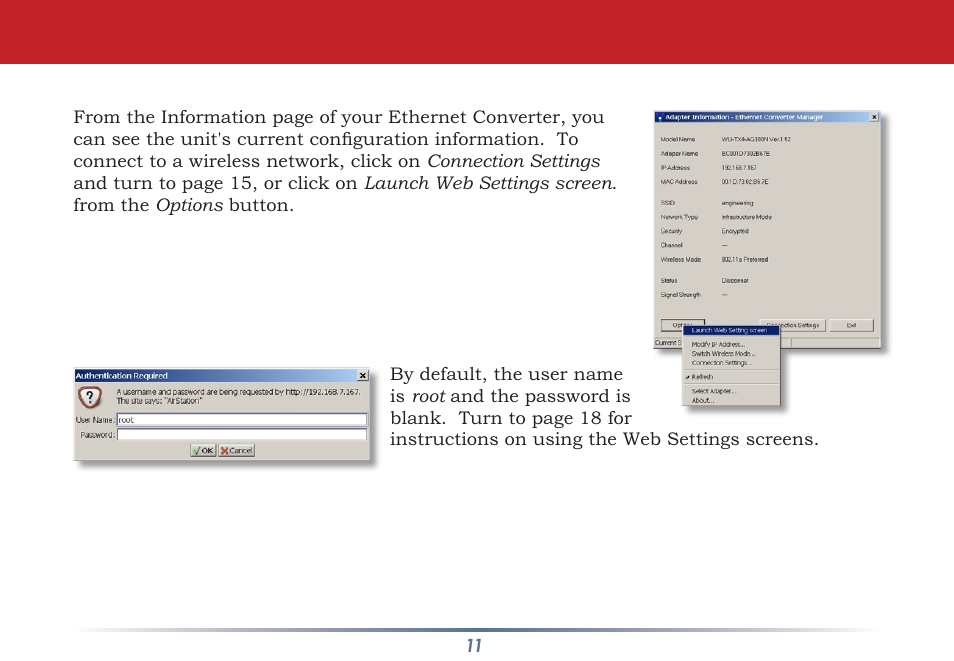Click the IP Address value 192.168.7.167
The height and width of the screenshot is (661, 954).
click(x=739, y=168)
